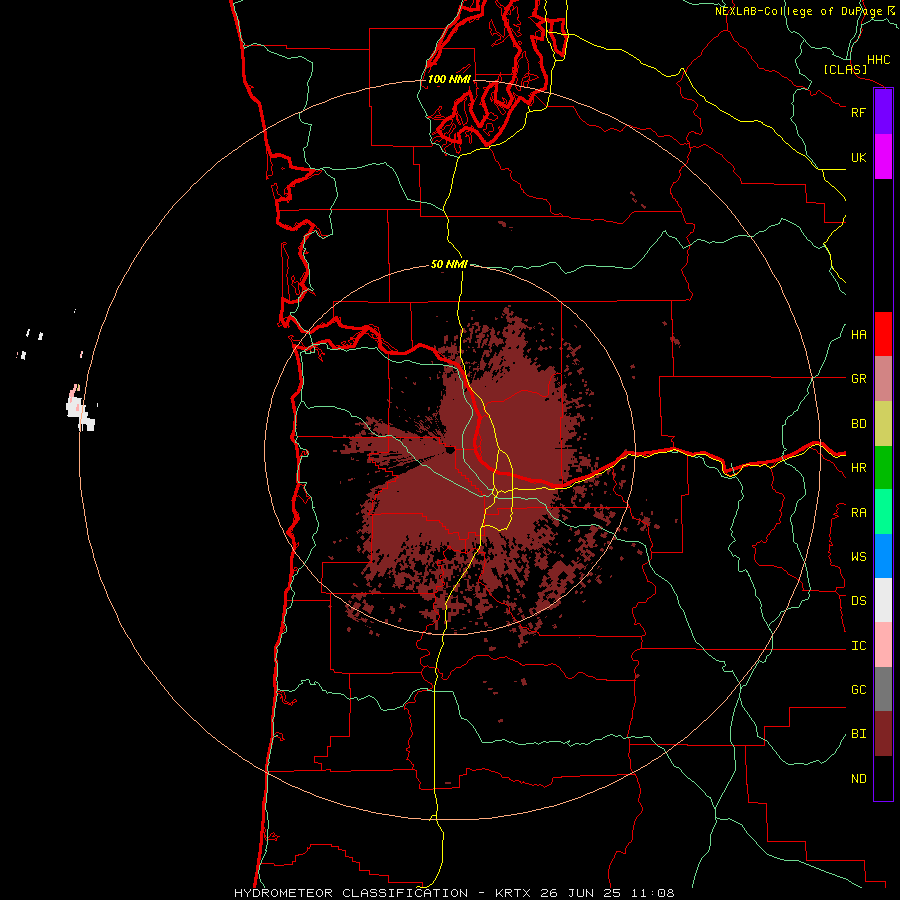This screenshot has width=900, height=900.
Task: Click the GR legend label
Action: click(x=858, y=379)
